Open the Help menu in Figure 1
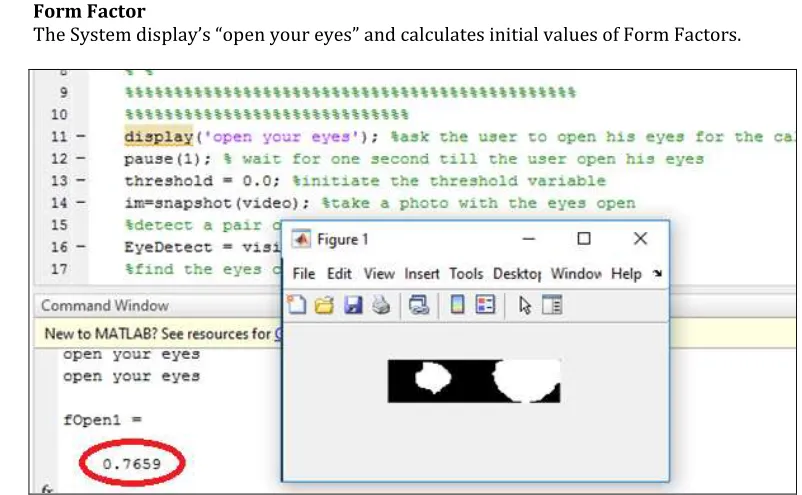 pos(626,274)
